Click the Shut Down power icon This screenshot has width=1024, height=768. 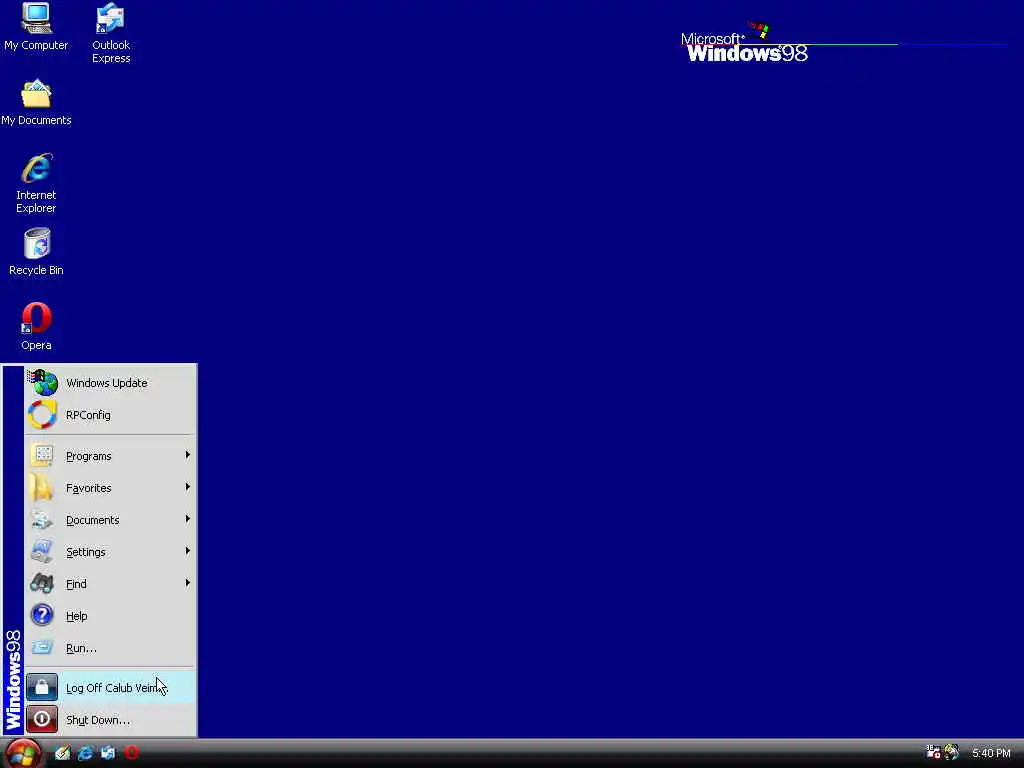tap(42, 720)
